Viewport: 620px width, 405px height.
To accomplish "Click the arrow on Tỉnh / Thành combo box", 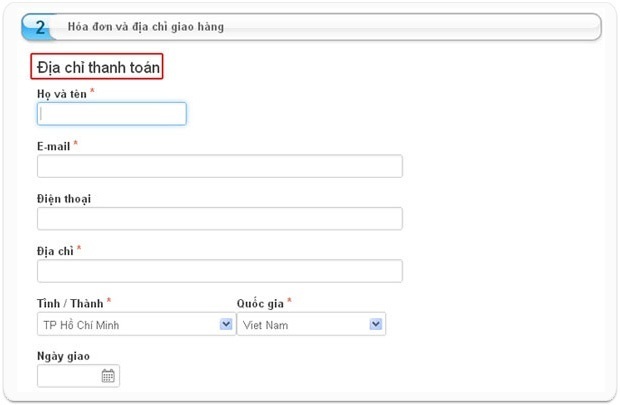I will pos(226,325).
